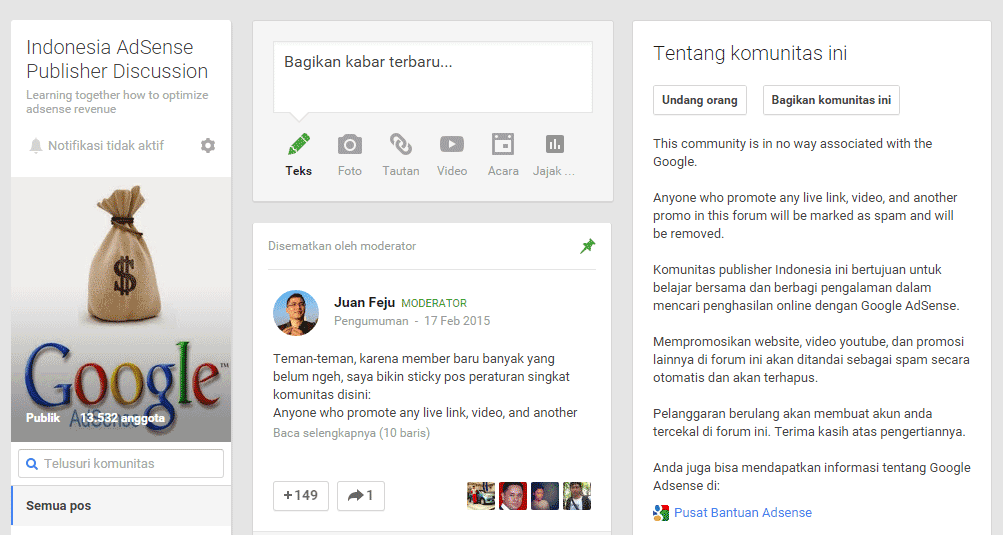Click the Indonesia AdSense Publisher Discussion title

pos(117,59)
